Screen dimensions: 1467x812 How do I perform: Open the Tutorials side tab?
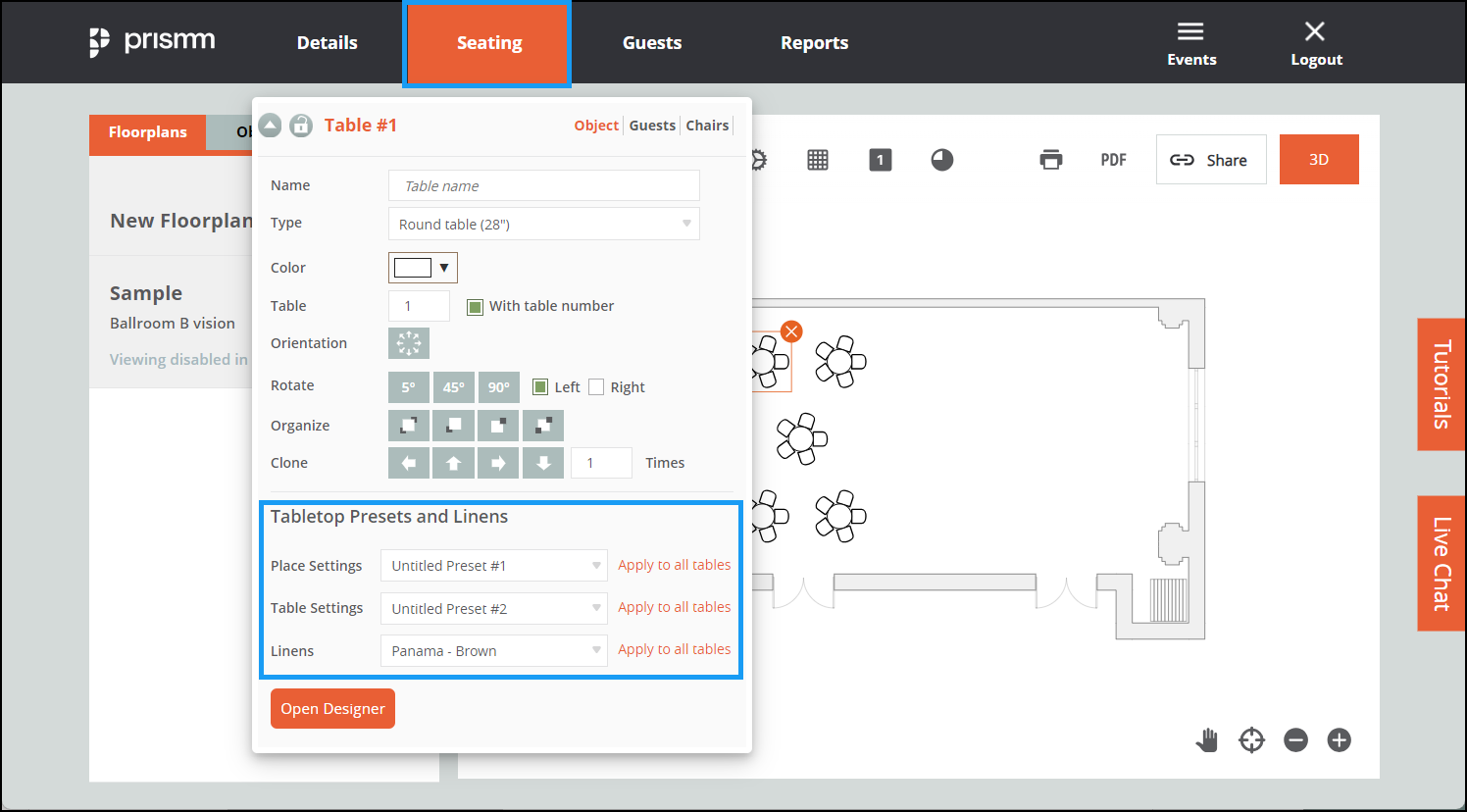pyautogui.click(x=1442, y=384)
